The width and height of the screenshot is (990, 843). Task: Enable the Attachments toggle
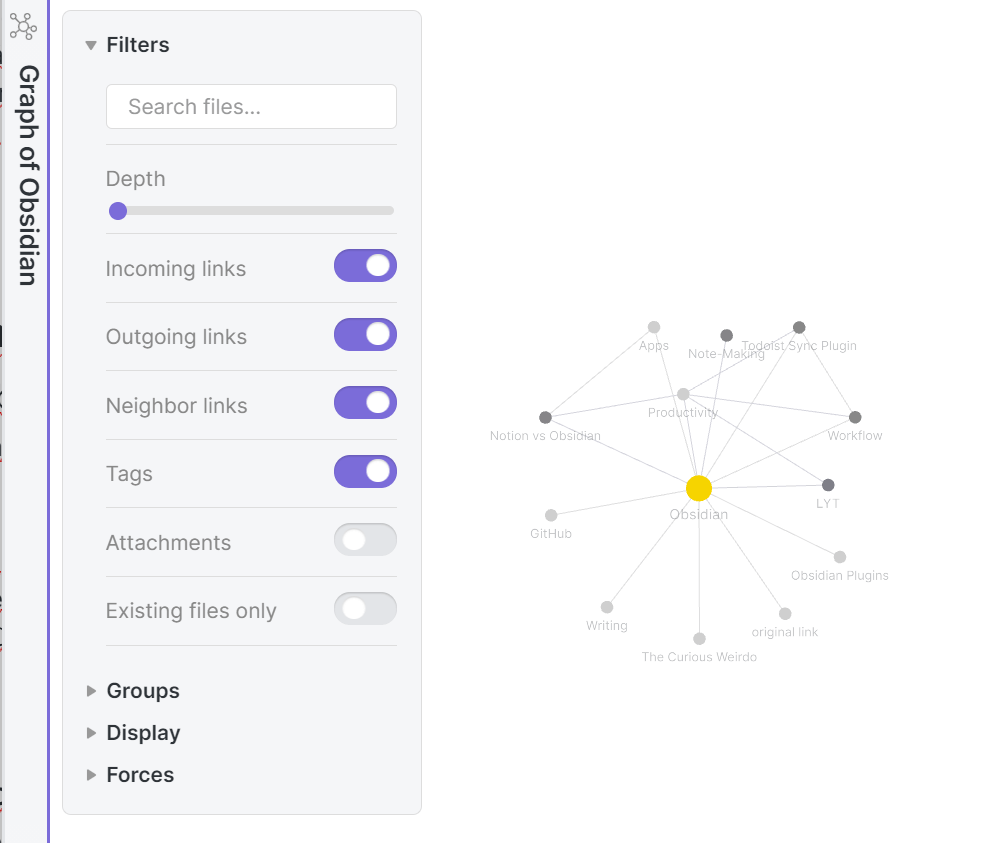[x=365, y=541]
